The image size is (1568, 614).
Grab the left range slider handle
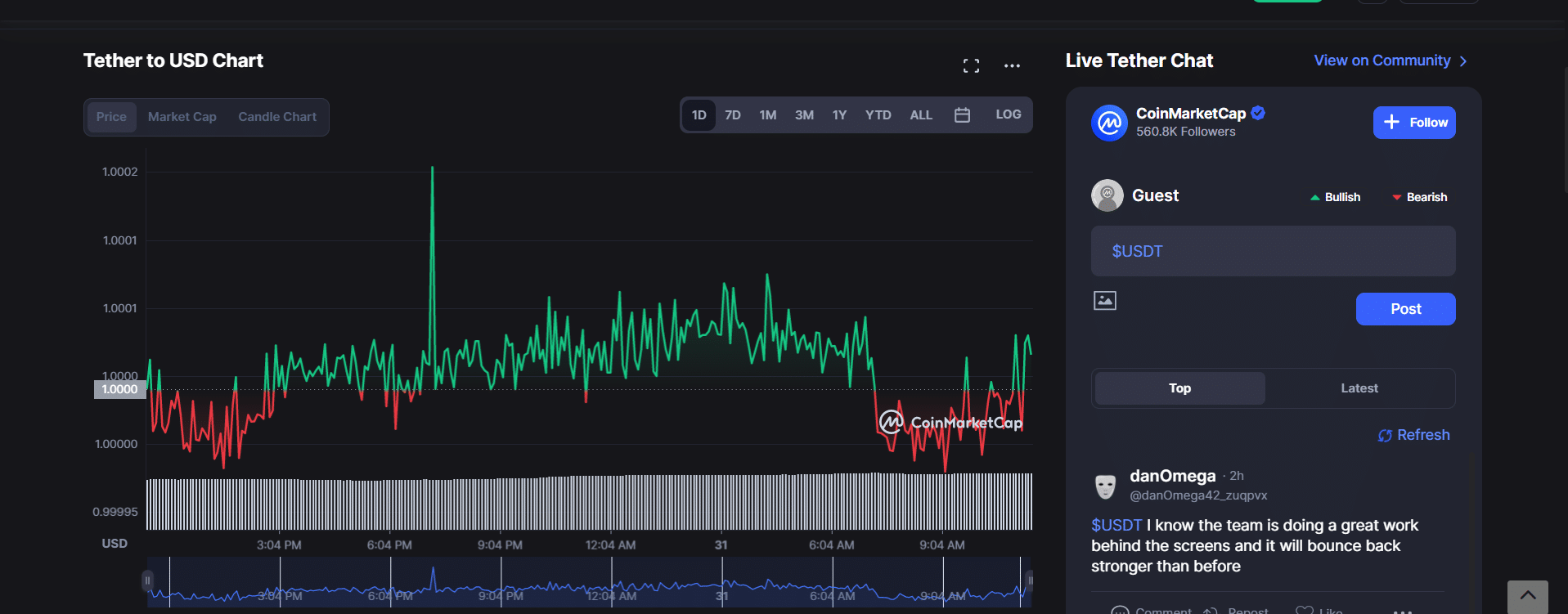pos(147,581)
